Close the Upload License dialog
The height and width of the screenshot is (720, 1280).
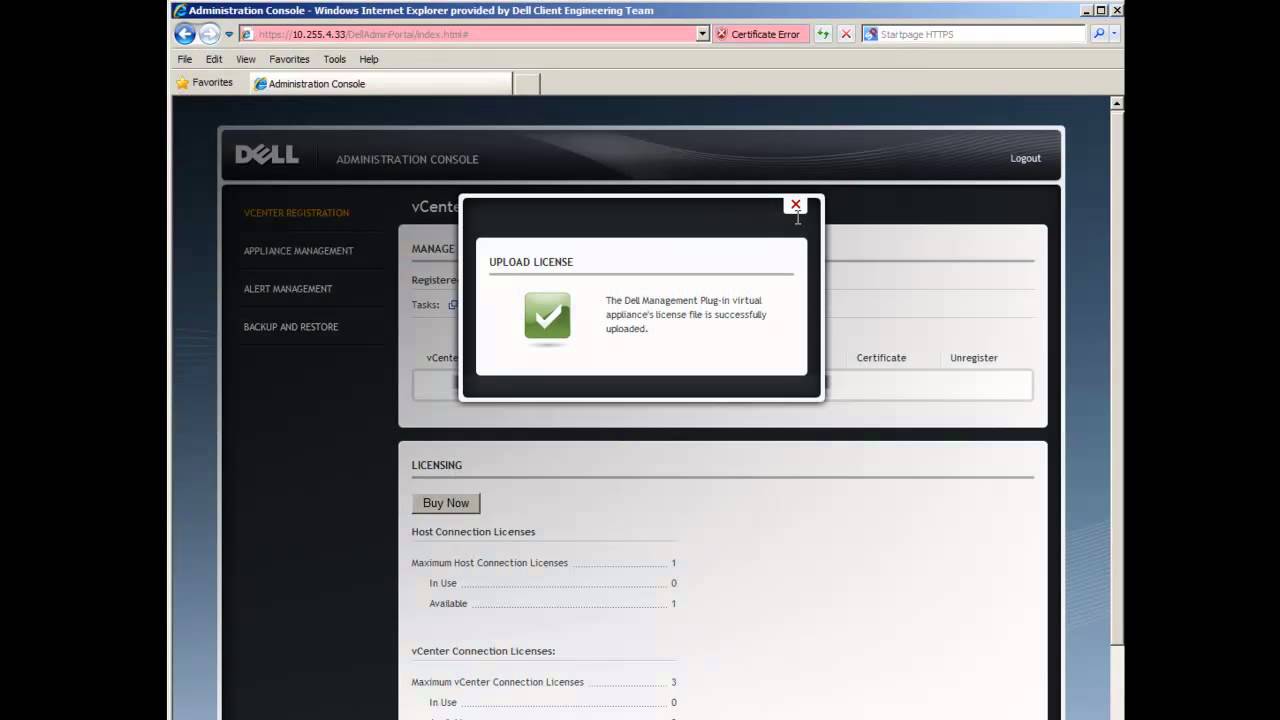[796, 205]
